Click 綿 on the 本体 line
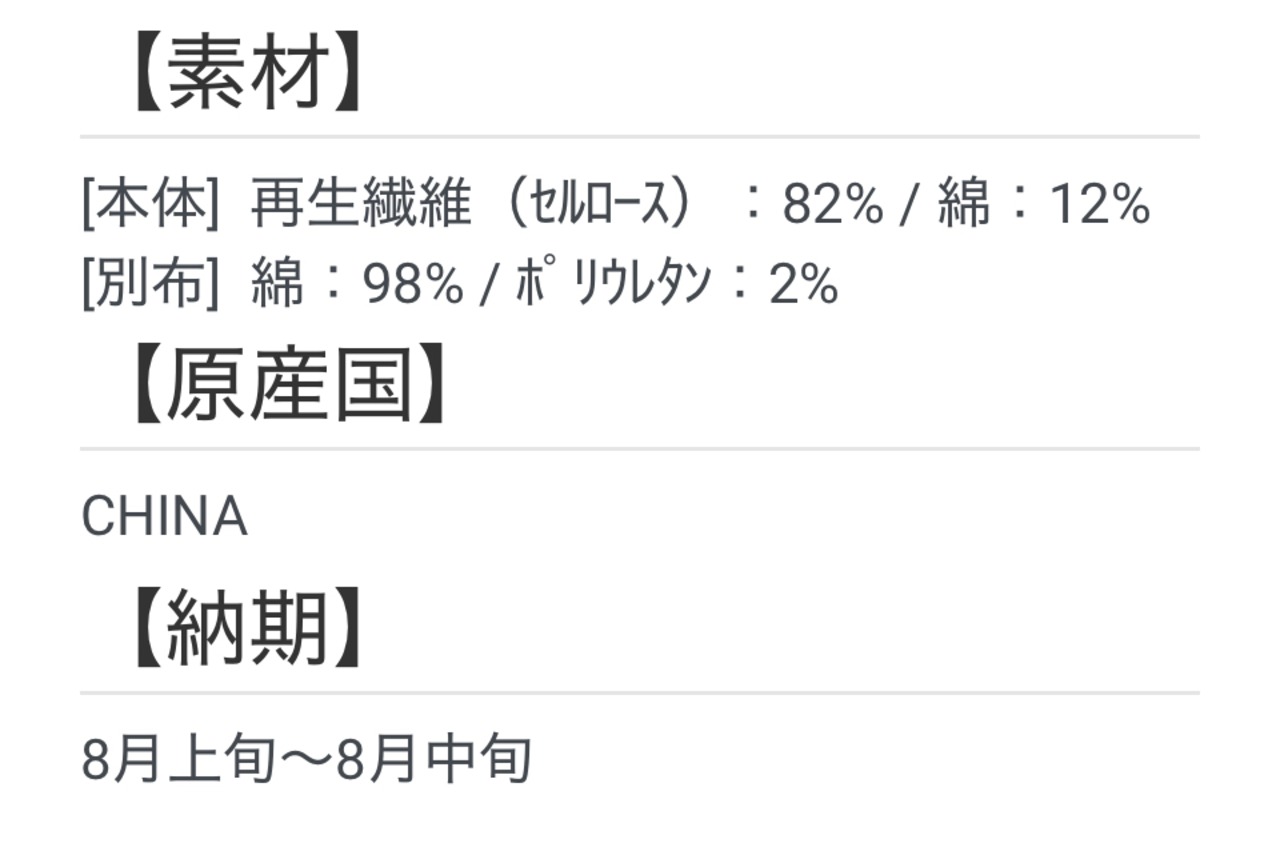 click(964, 204)
